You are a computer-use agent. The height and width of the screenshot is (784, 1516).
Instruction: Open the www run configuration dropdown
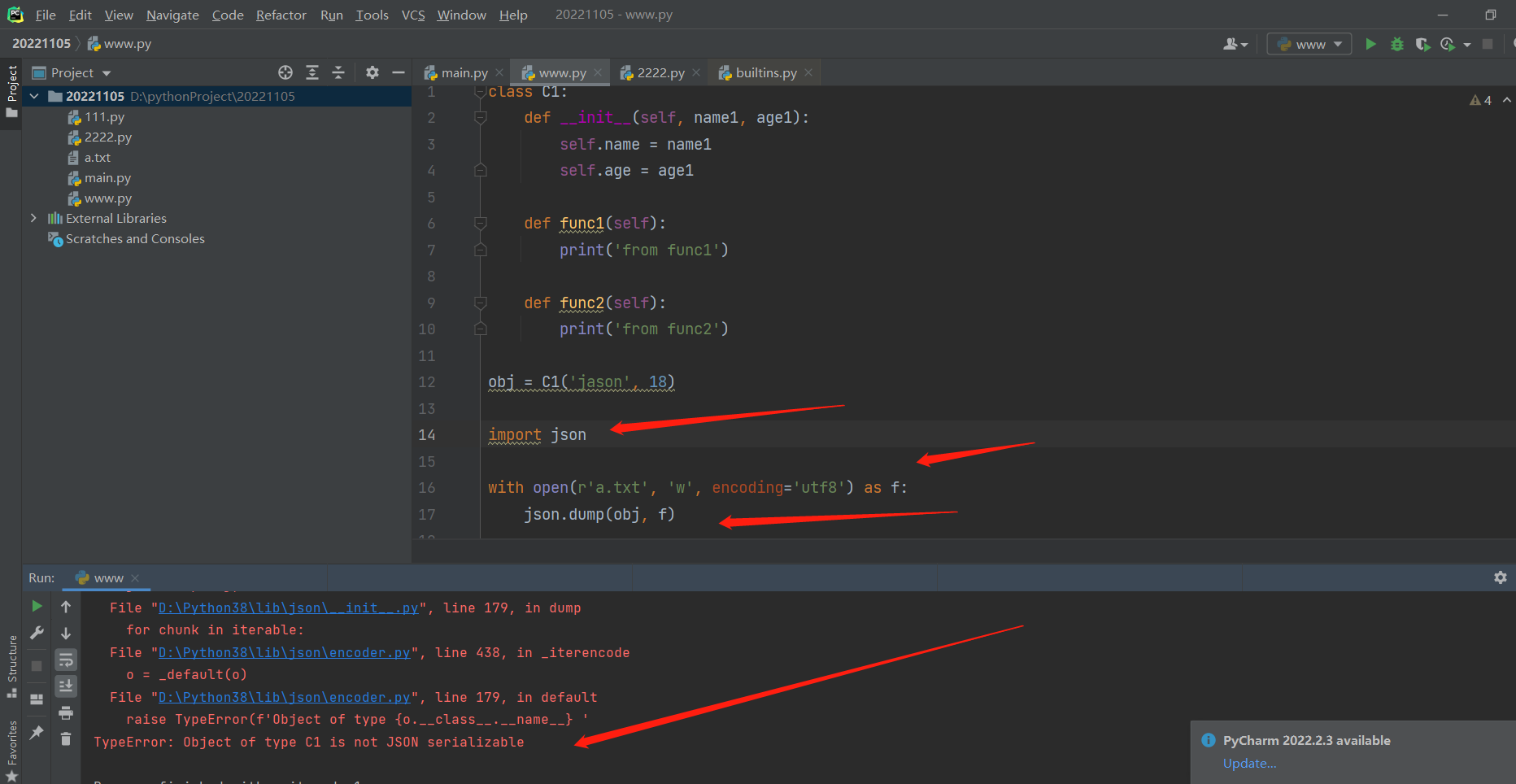click(1309, 44)
